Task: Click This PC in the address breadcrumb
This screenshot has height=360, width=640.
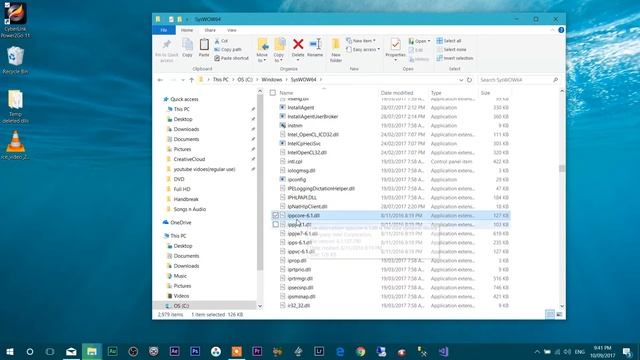Action: coord(220,80)
